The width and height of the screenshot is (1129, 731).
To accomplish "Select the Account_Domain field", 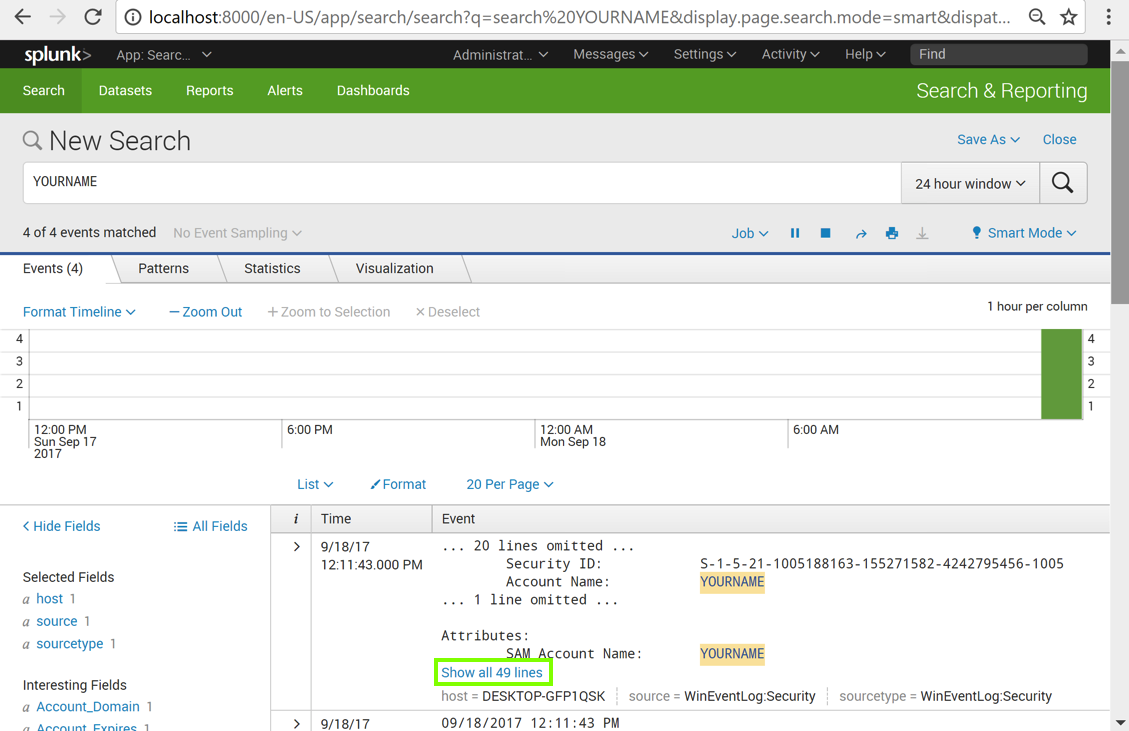I will pos(88,707).
